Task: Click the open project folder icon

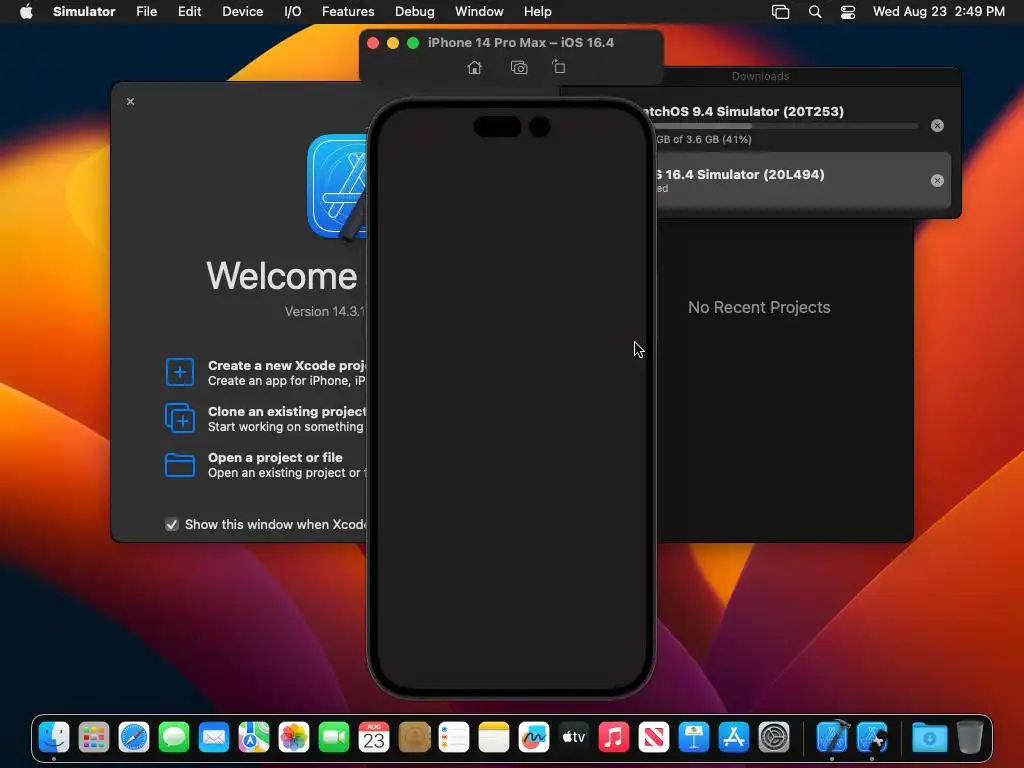Action: (x=180, y=465)
